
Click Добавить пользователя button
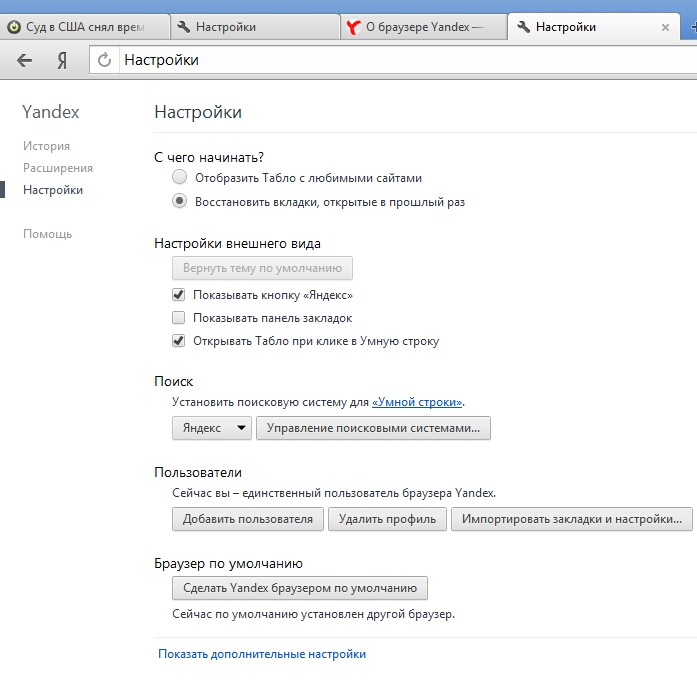click(248, 519)
